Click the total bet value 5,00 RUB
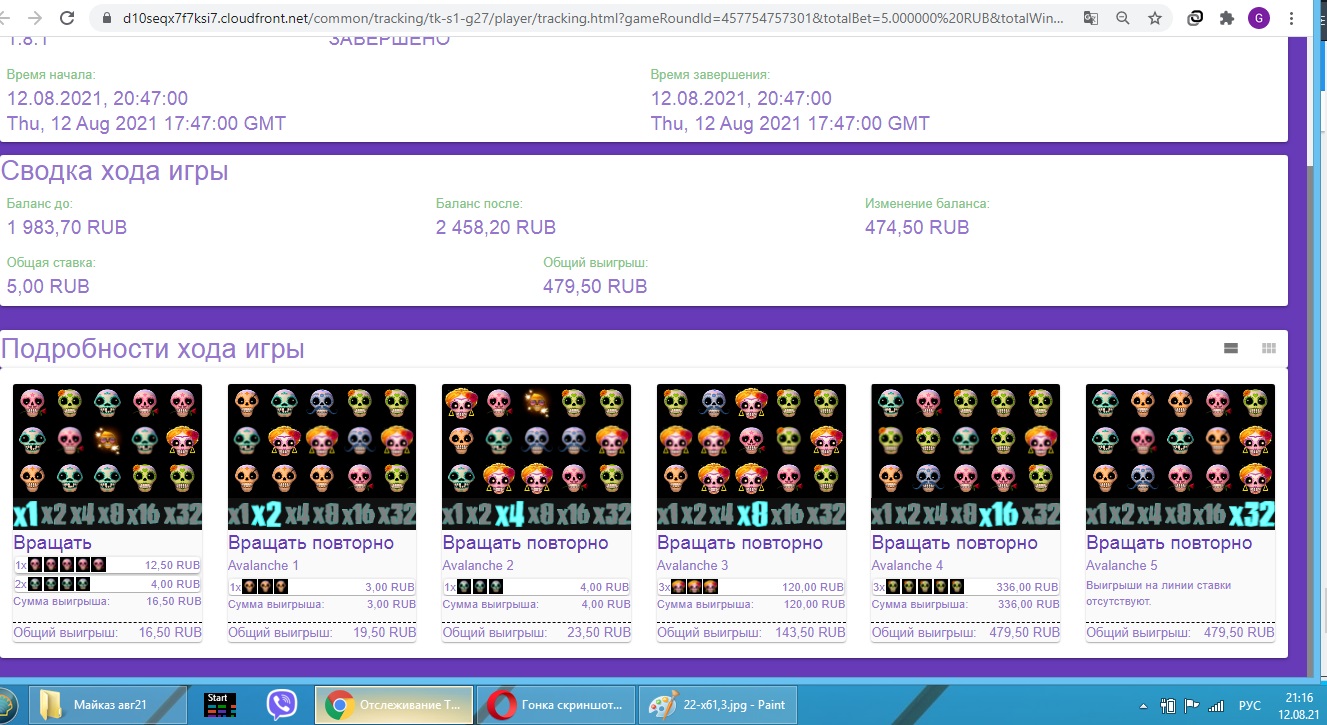The height and width of the screenshot is (725, 1327). click(x=48, y=286)
